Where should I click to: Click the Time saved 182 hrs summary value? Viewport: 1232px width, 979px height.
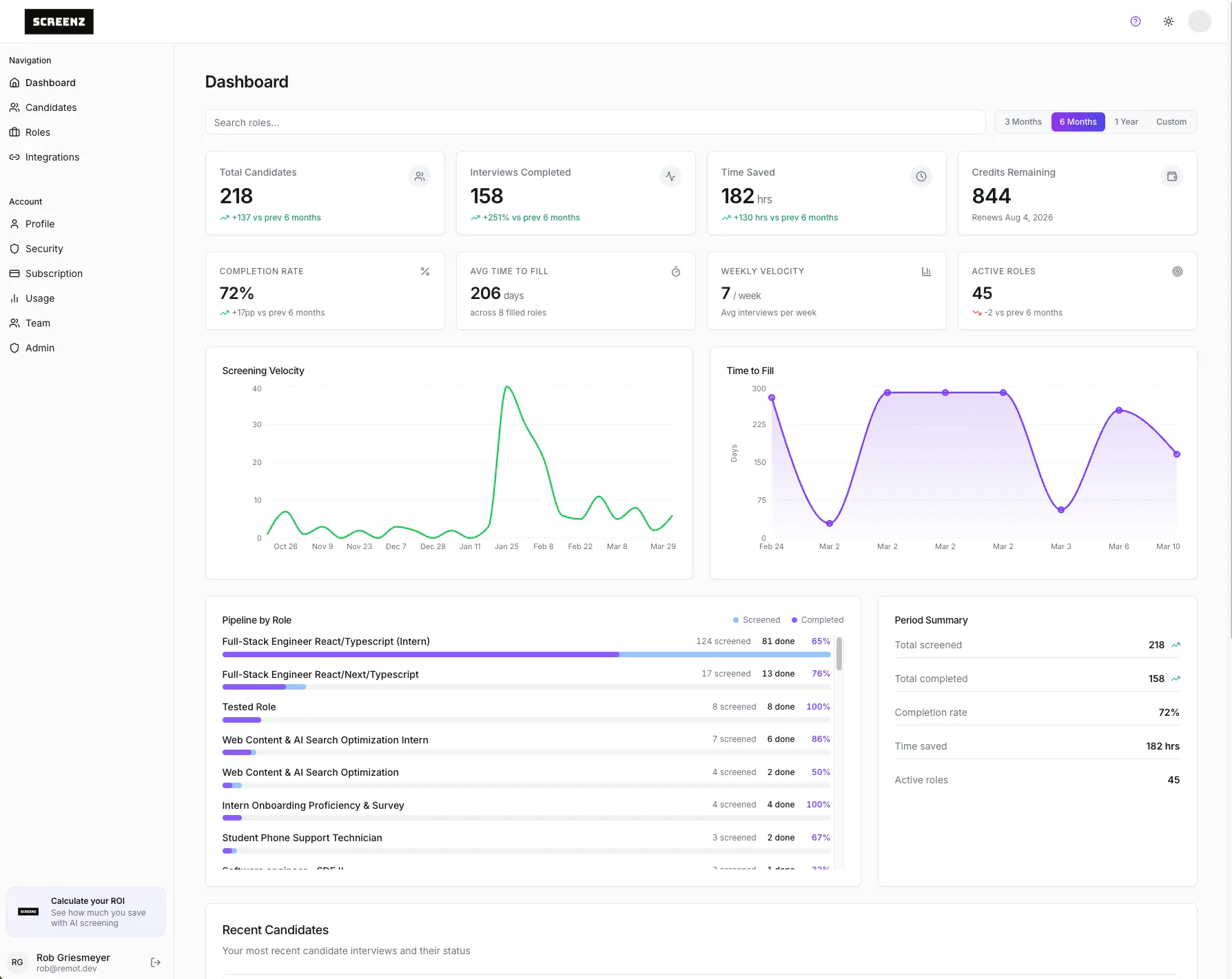(x=1162, y=746)
